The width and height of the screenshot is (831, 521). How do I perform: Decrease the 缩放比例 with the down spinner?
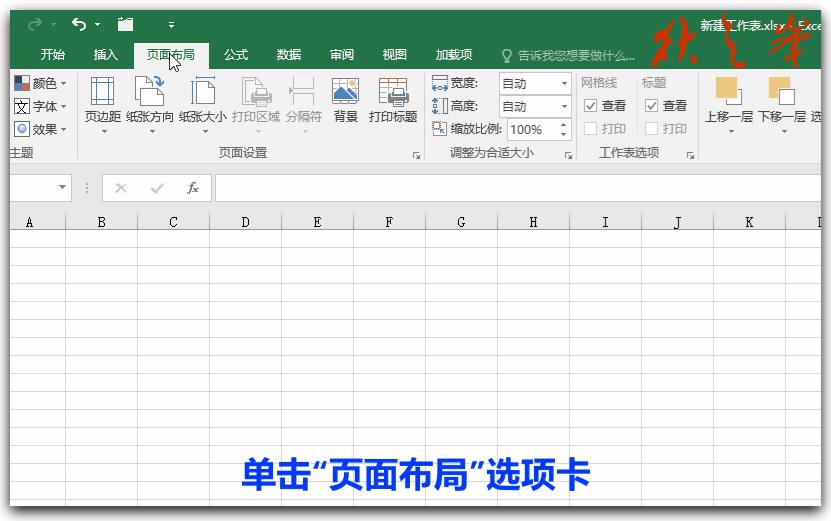point(563,135)
